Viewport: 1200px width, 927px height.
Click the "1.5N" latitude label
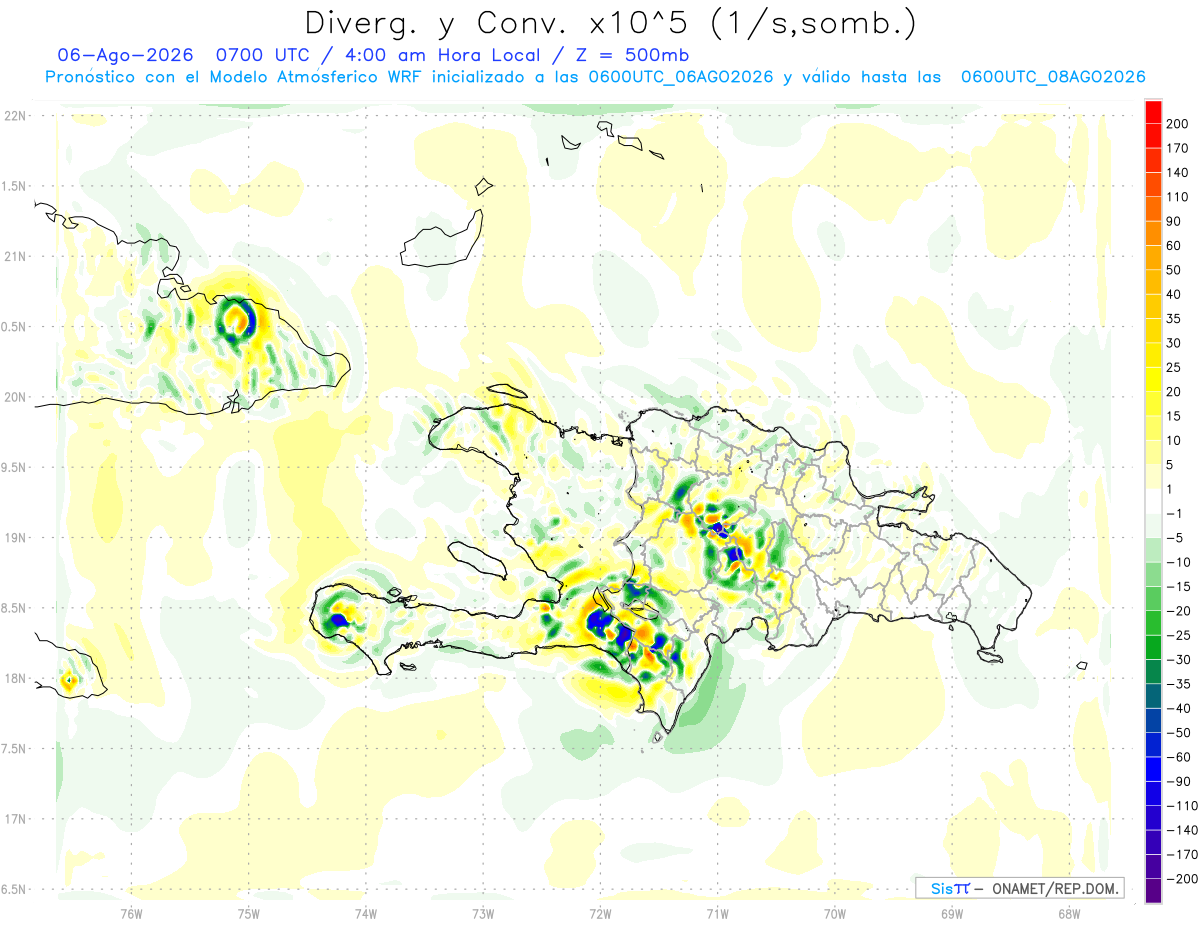13,186
